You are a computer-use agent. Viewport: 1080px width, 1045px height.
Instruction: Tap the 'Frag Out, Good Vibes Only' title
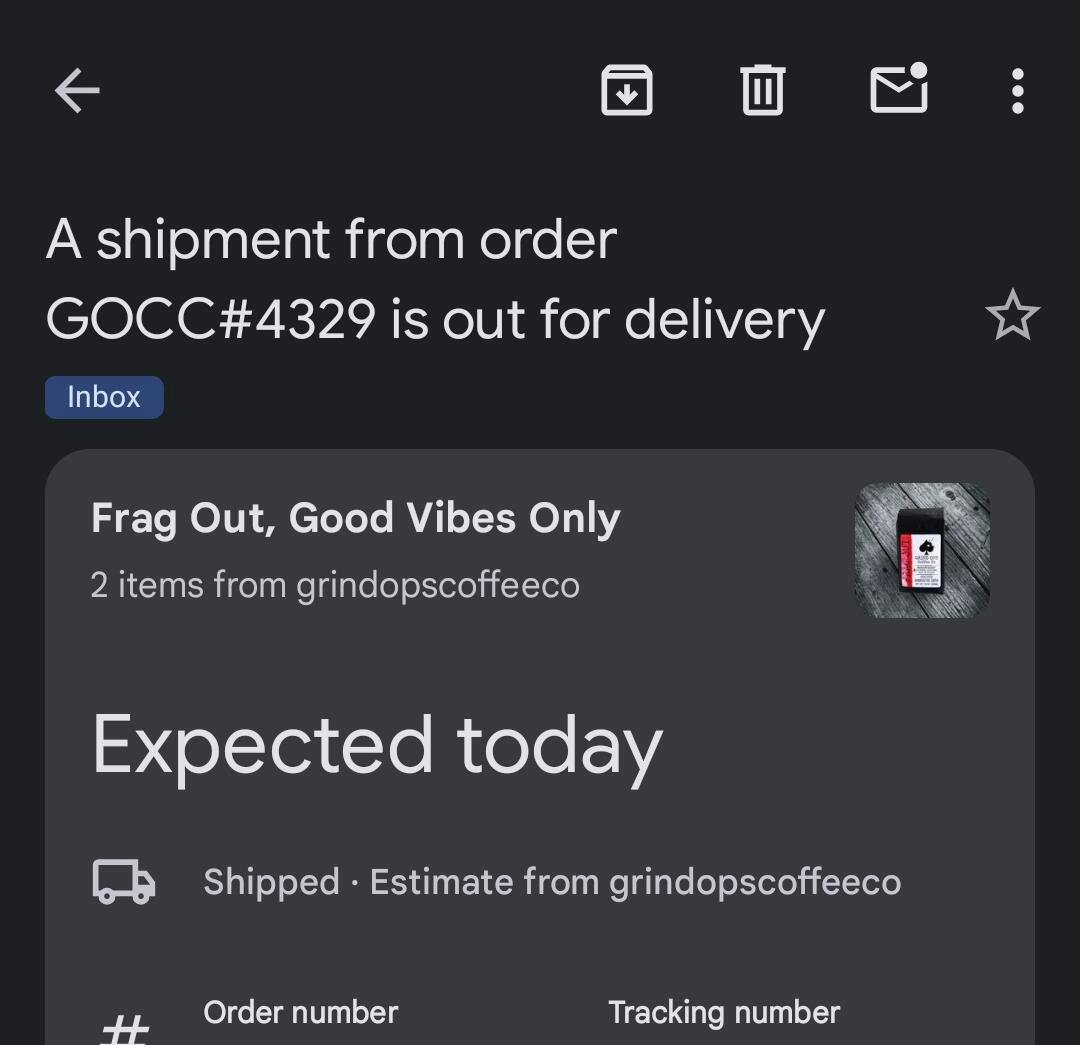[355, 518]
